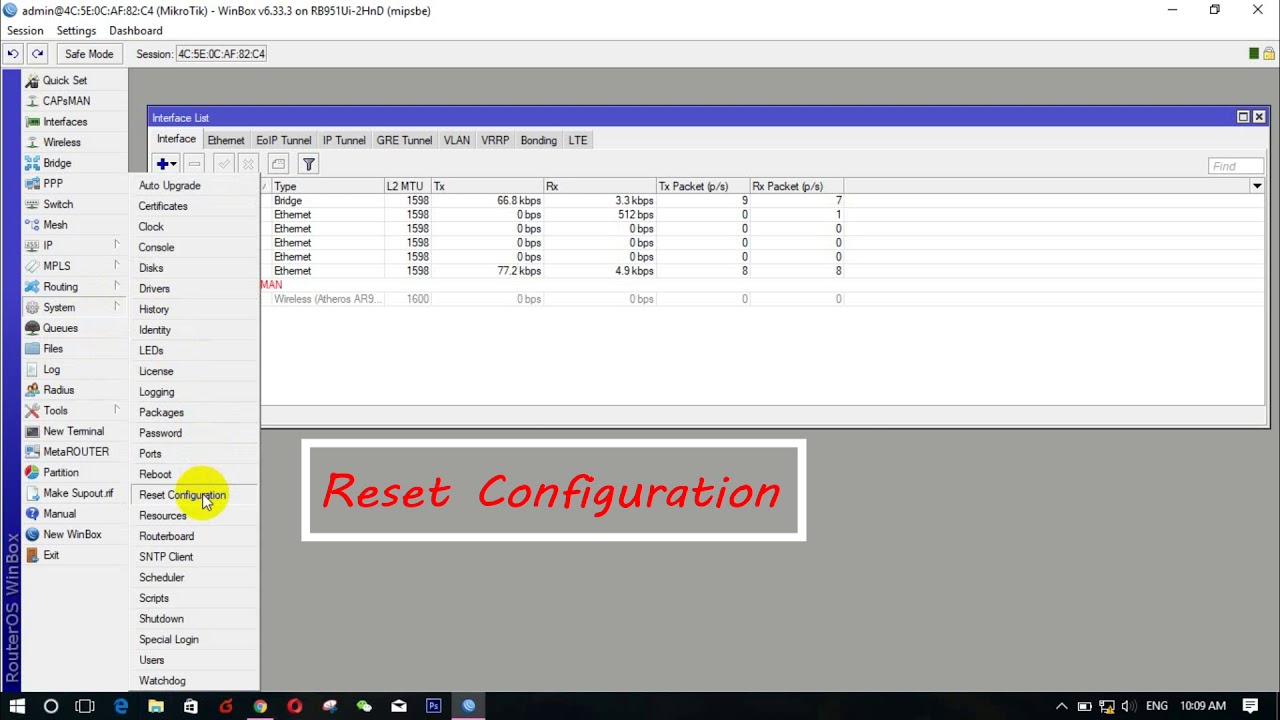Image resolution: width=1280 pixels, height=720 pixels.
Task: Open the Settings menu
Action: coord(76,31)
